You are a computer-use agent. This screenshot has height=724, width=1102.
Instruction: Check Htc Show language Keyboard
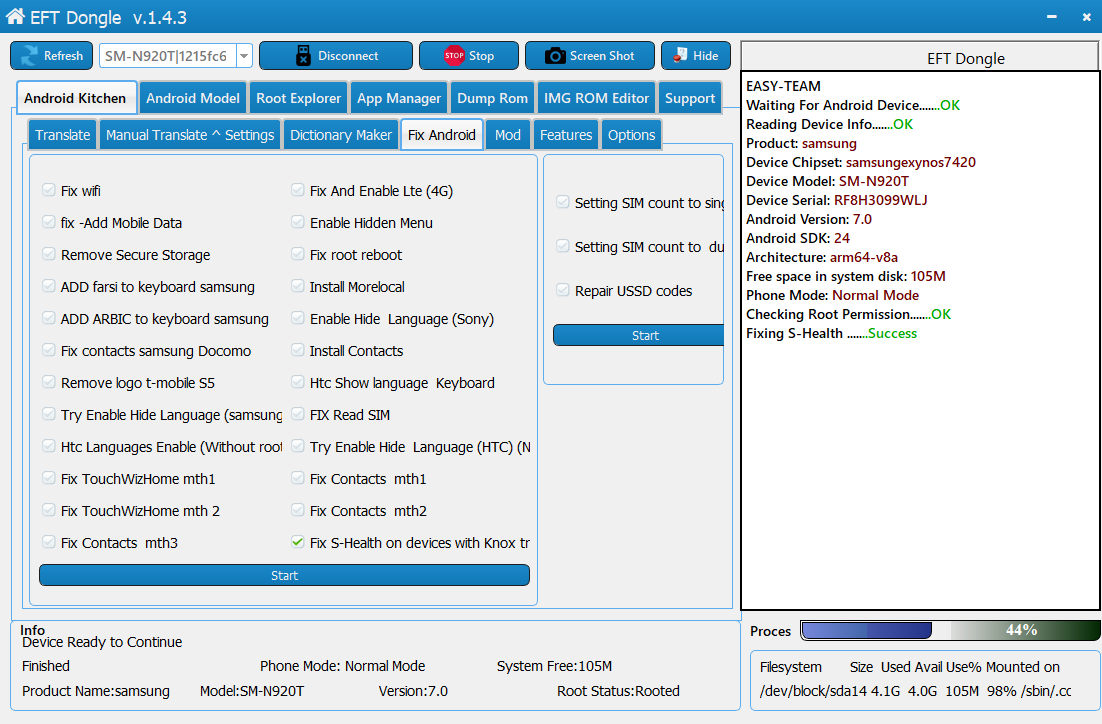click(x=297, y=382)
